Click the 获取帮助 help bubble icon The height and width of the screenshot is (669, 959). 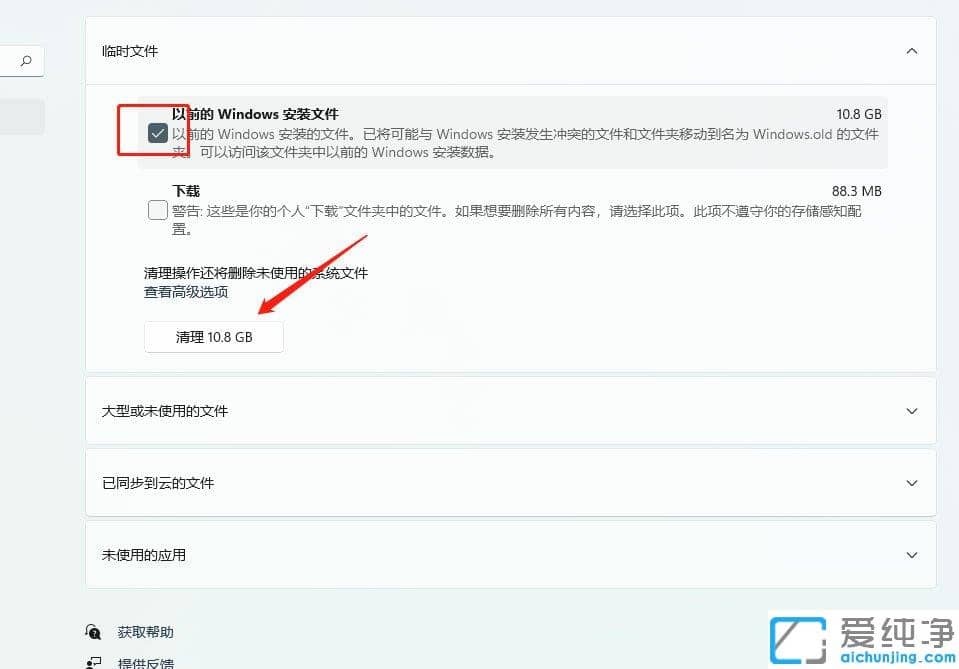94,632
